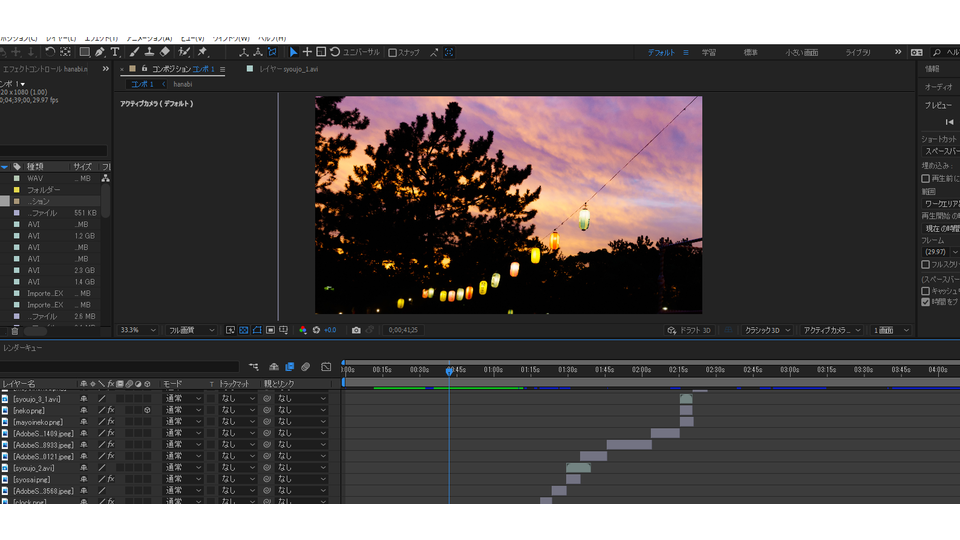Click the motion blur enable icon in timeline

pos(306,367)
